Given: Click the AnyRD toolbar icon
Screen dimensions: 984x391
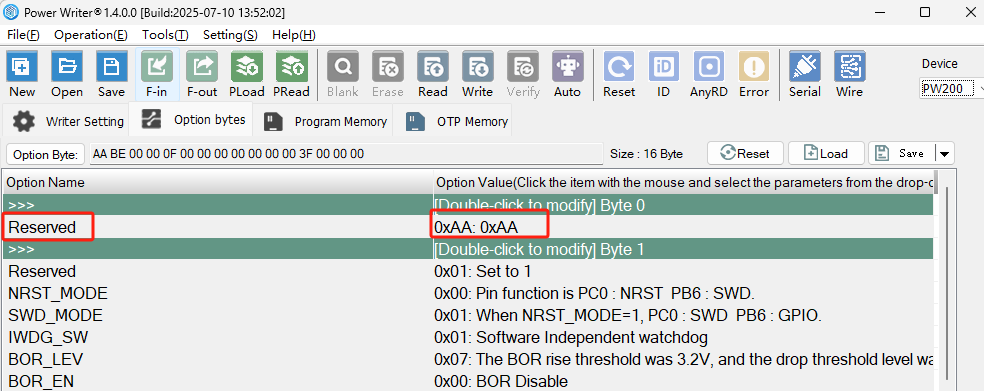Looking at the screenshot, I should click(709, 66).
